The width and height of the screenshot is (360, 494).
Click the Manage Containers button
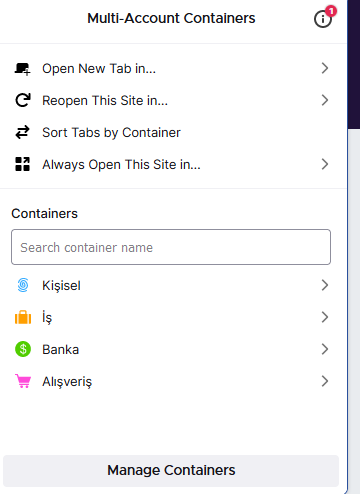(x=171, y=470)
